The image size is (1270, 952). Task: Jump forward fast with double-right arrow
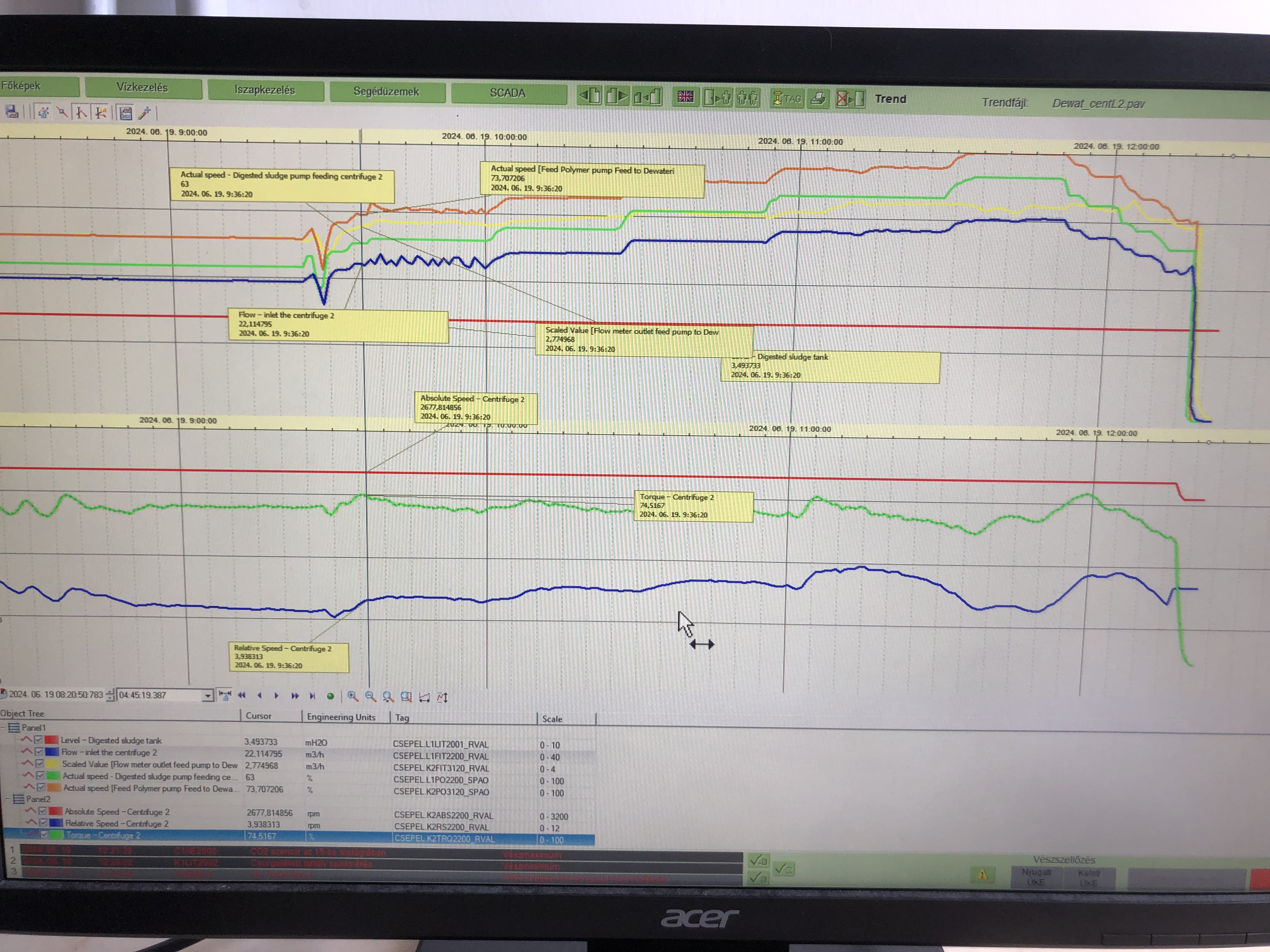(295, 695)
